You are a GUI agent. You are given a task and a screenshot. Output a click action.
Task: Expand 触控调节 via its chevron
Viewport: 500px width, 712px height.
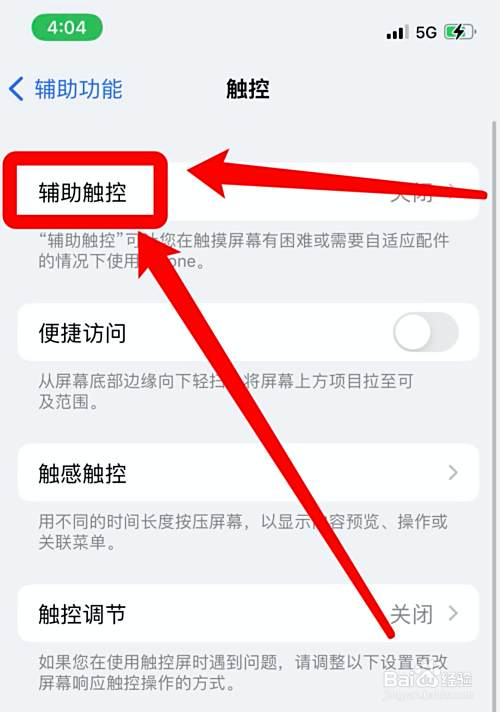(453, 613)
